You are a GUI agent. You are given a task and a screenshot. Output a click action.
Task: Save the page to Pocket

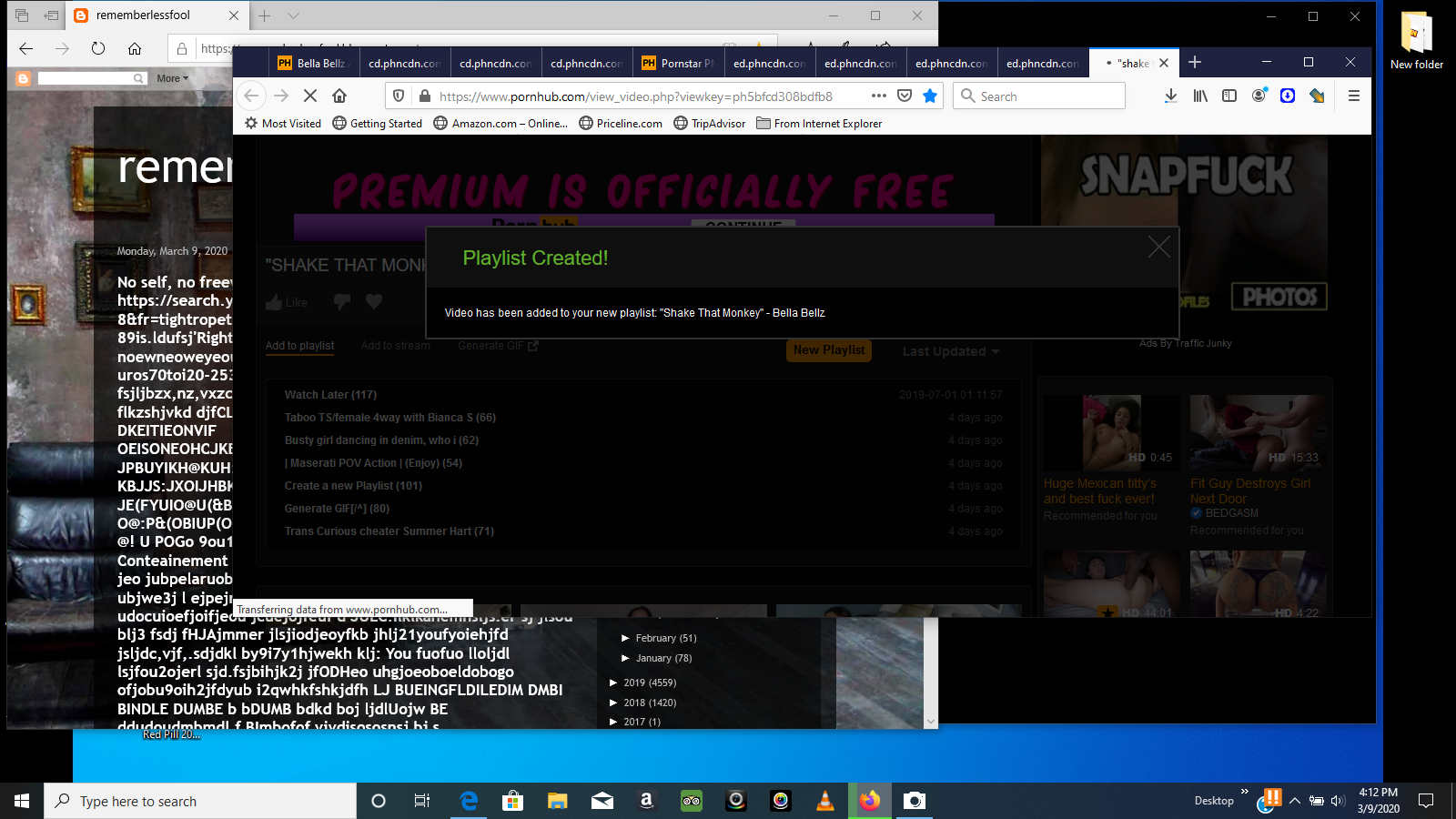905,96
